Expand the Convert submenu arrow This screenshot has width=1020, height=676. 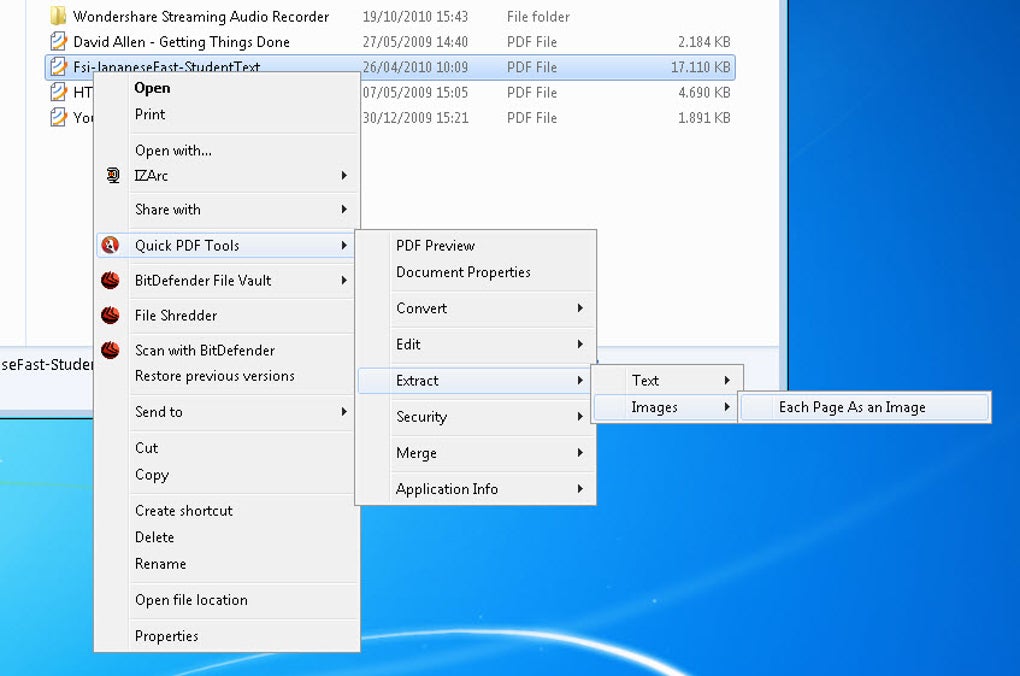[x=580, y=308]
